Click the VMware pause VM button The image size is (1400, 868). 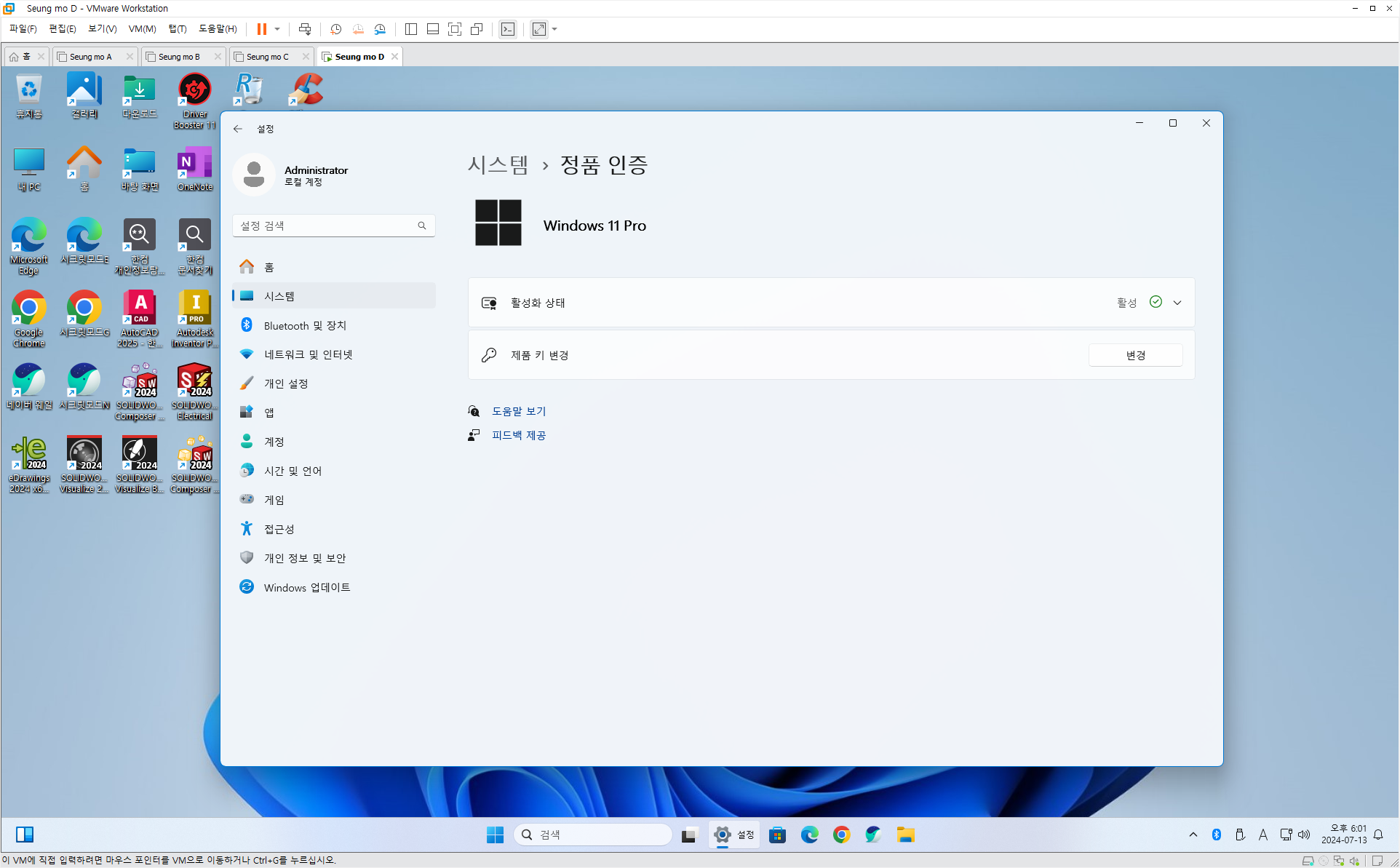[x=261, y=29]
